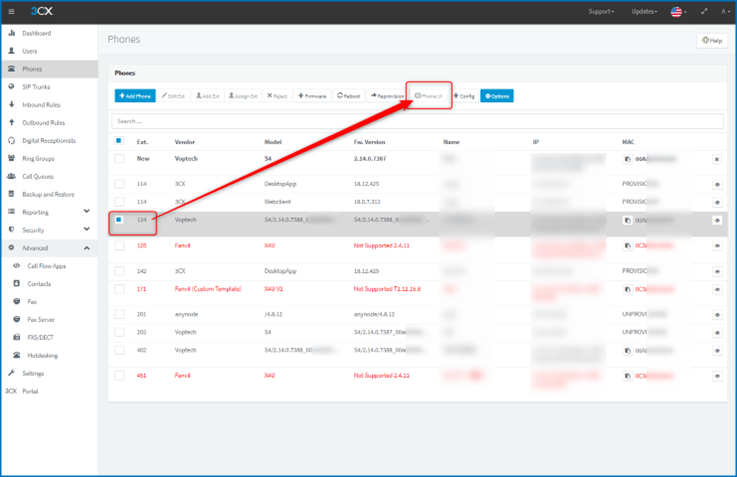The width and height of the screenshot is (737, 477).
Task: Click eye icon for extension 402 row
Action: coord(717,351)
